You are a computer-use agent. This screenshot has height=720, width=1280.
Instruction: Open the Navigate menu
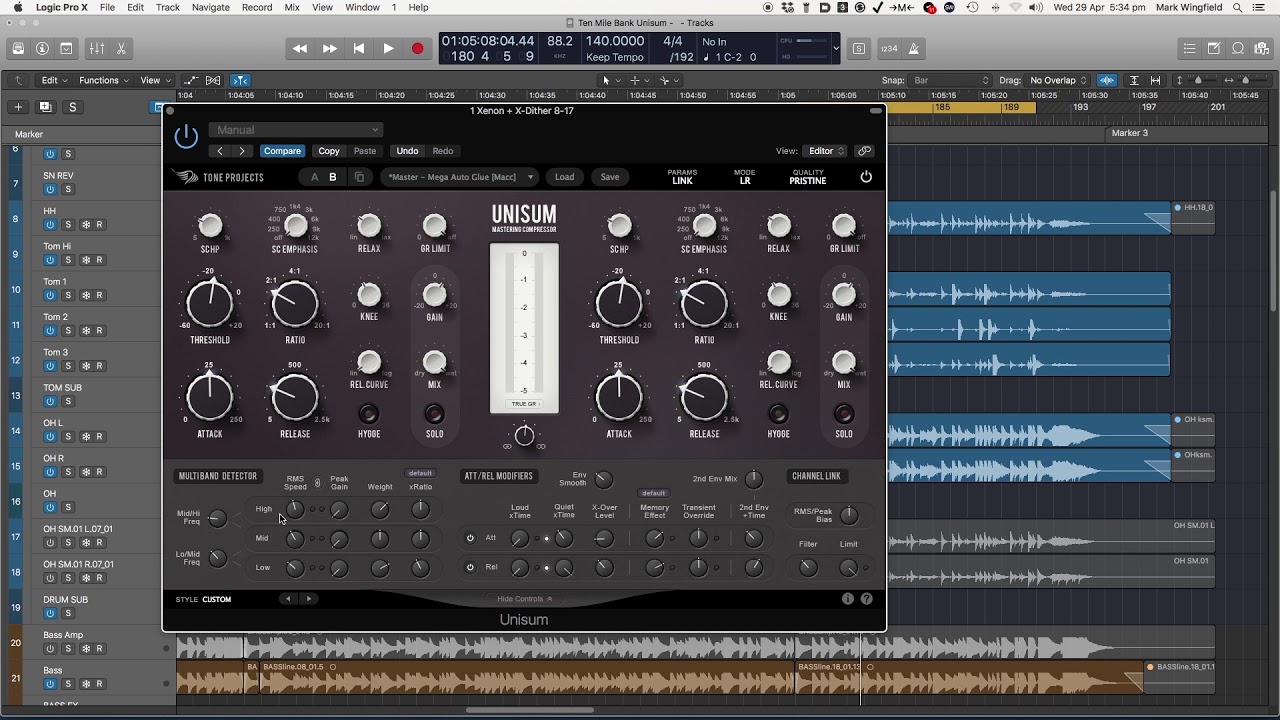tap(210, 7)
